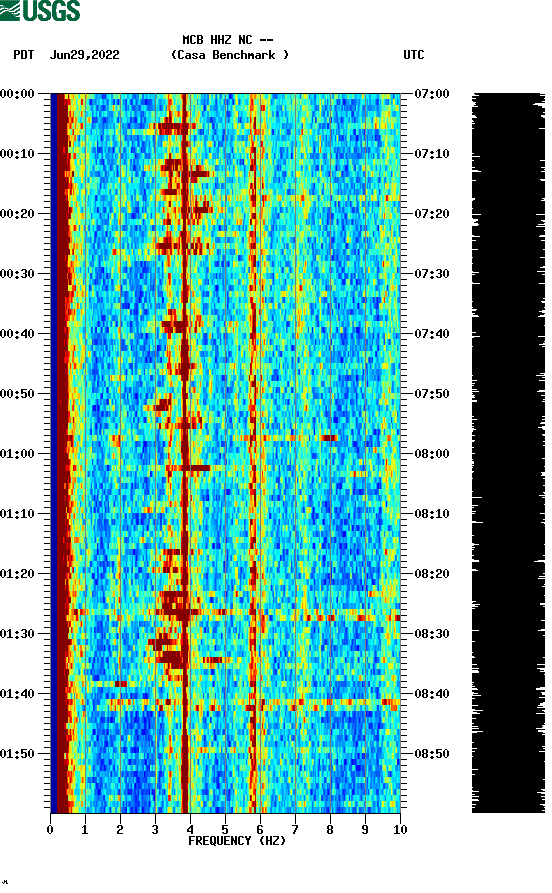Click the 01:30 PDT time label
Image resolution: width=552 pixels, height=893 pixels.
pyautogui.click(x=17, y=634)
